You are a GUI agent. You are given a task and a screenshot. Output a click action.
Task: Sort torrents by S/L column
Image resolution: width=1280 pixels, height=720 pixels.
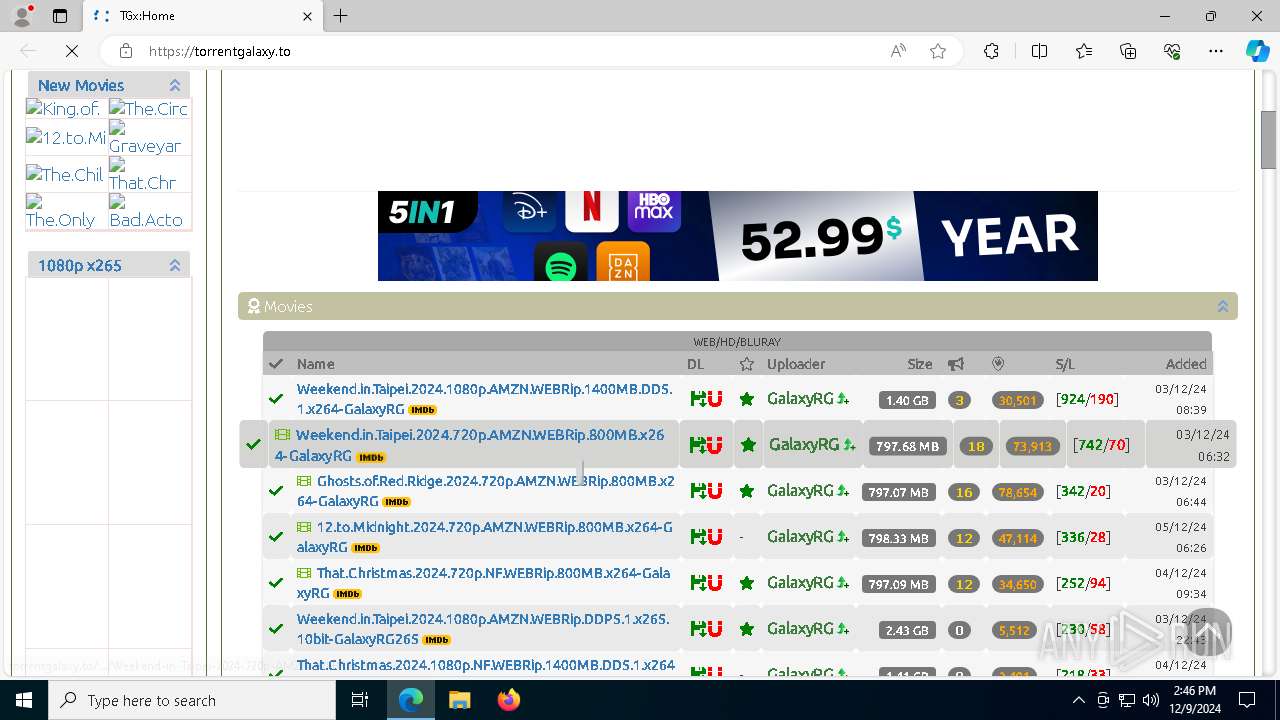1065,364
